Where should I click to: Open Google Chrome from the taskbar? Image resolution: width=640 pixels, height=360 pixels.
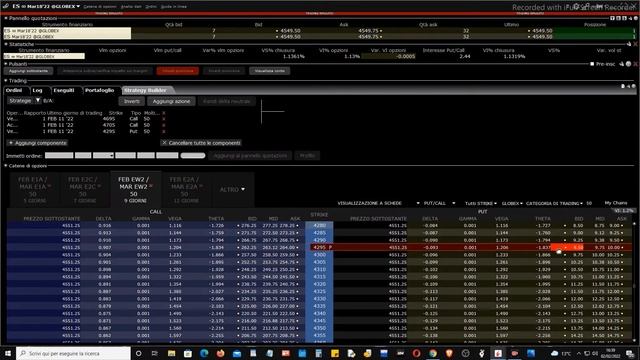[x=433, y=353]
